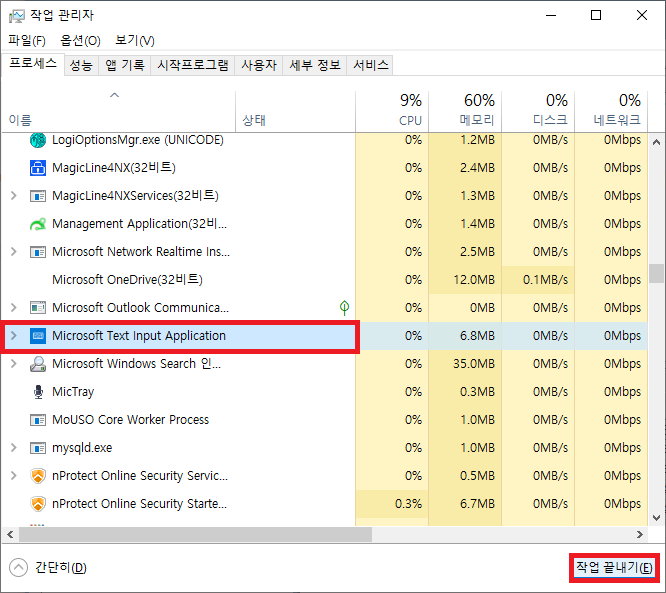Switch to the 성능 tab
Viewport: 666px width, 593px height.
(x=81, y=65)
